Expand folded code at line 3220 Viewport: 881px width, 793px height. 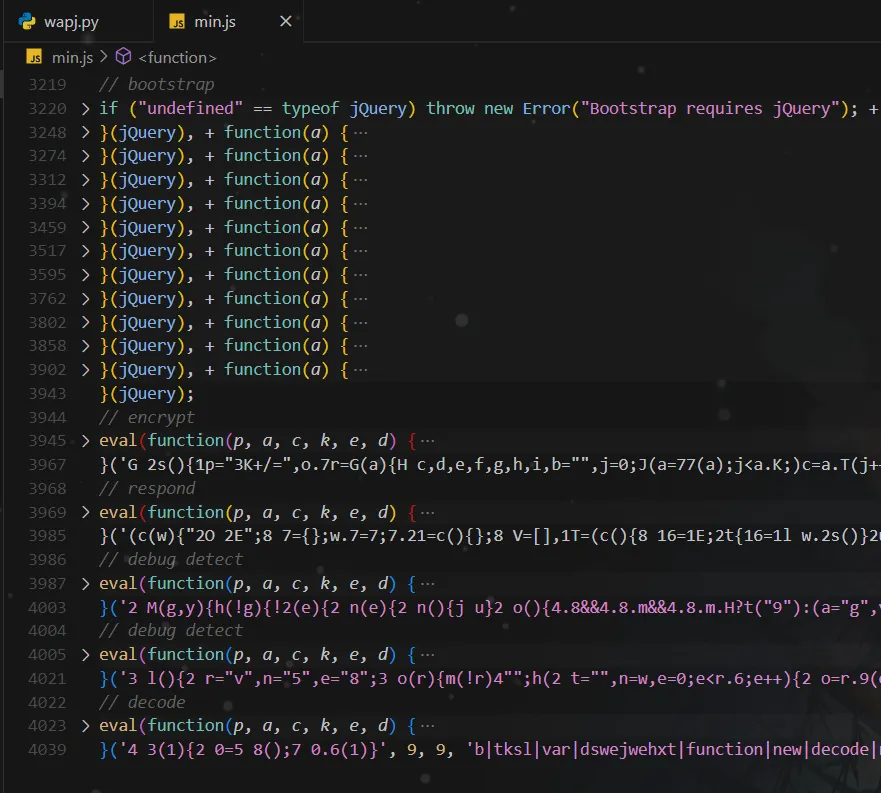85,108
